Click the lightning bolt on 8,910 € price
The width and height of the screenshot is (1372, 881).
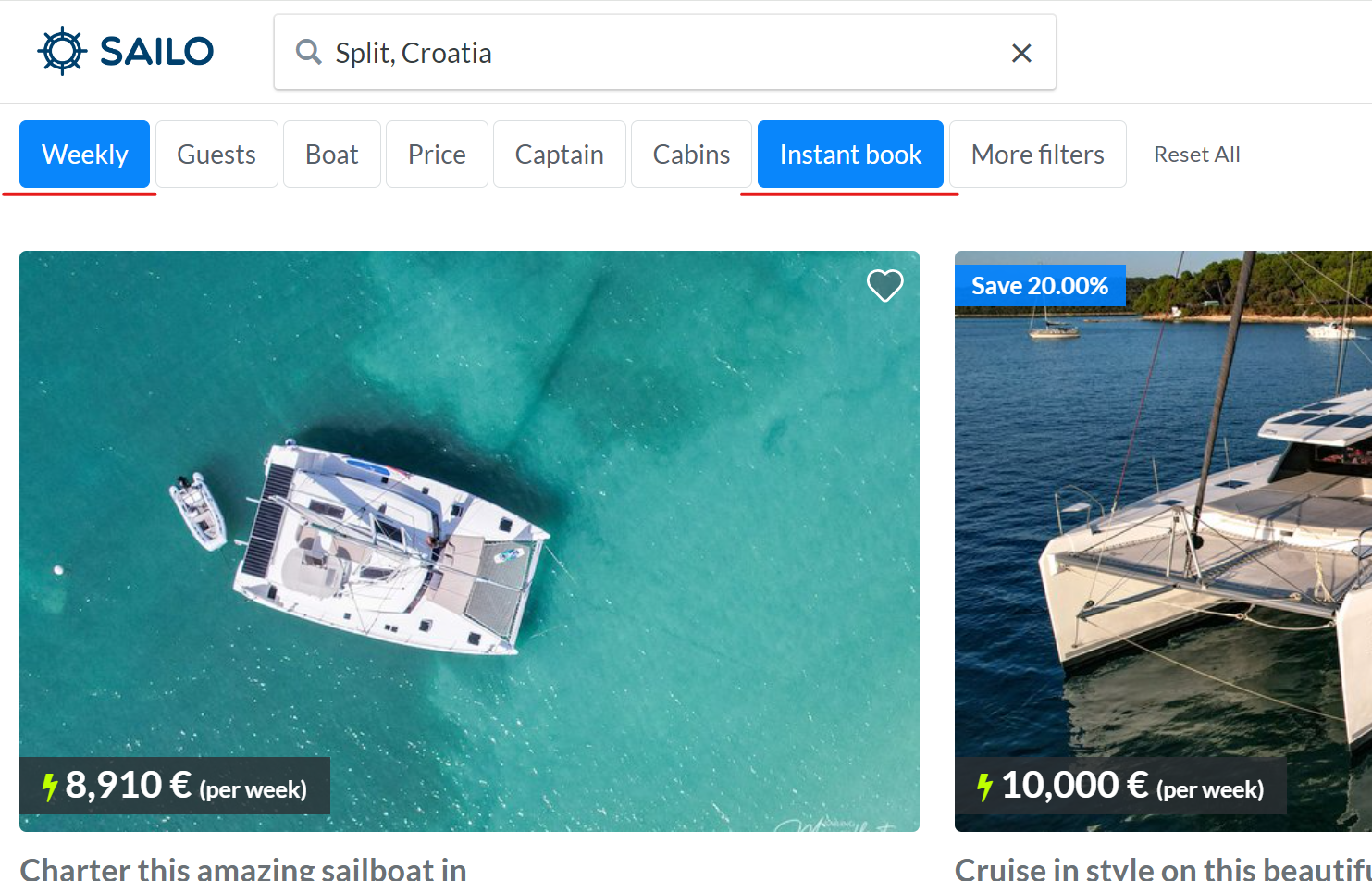[x=50, y=787]
